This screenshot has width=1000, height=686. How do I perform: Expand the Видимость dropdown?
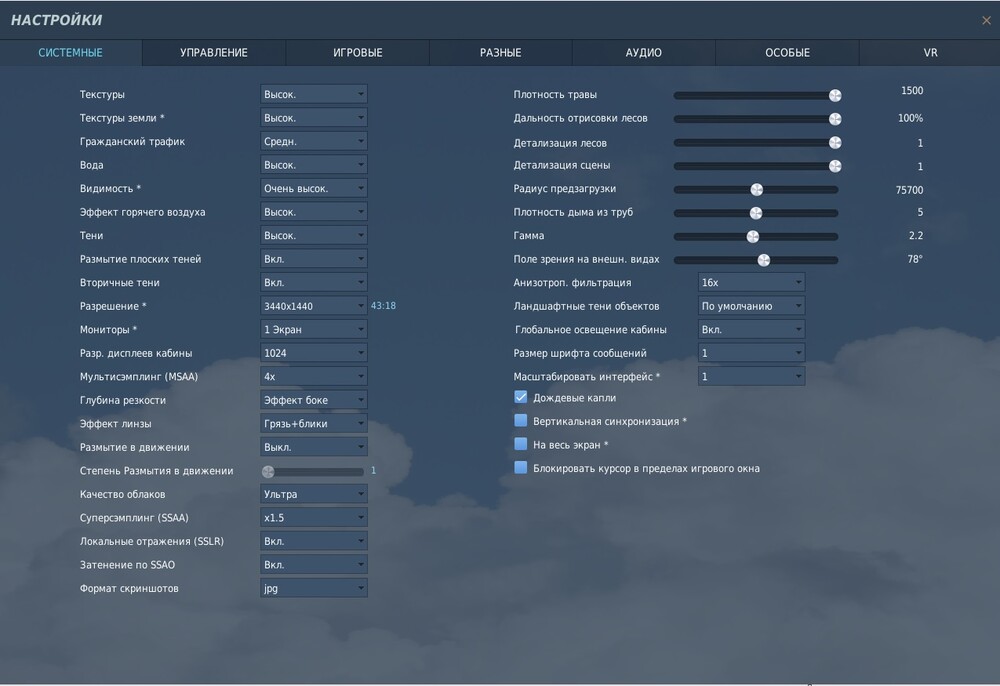[x=314, y=189]
